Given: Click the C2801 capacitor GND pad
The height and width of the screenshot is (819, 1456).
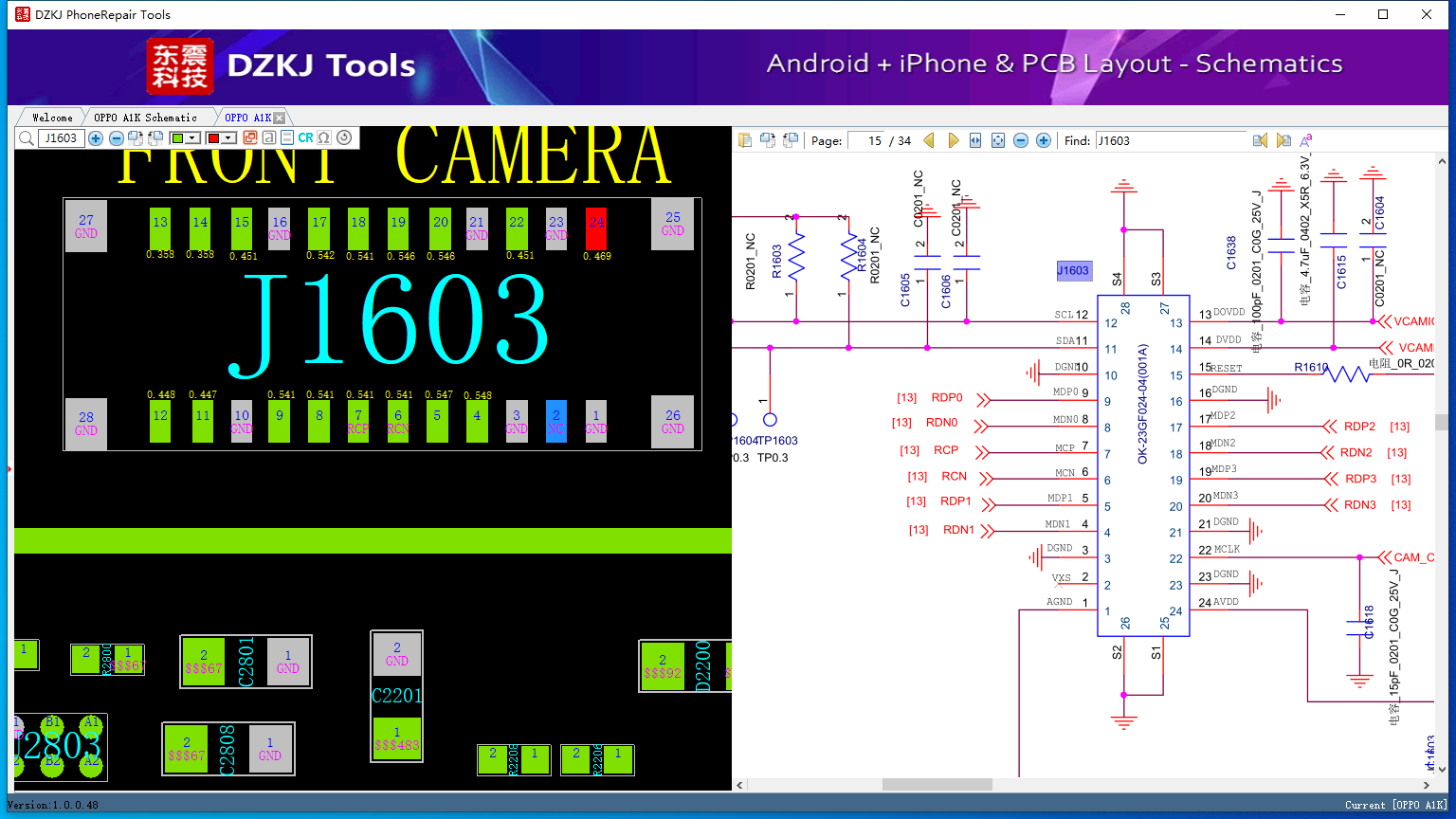Looking at the screenshot, I should point(288,662).
